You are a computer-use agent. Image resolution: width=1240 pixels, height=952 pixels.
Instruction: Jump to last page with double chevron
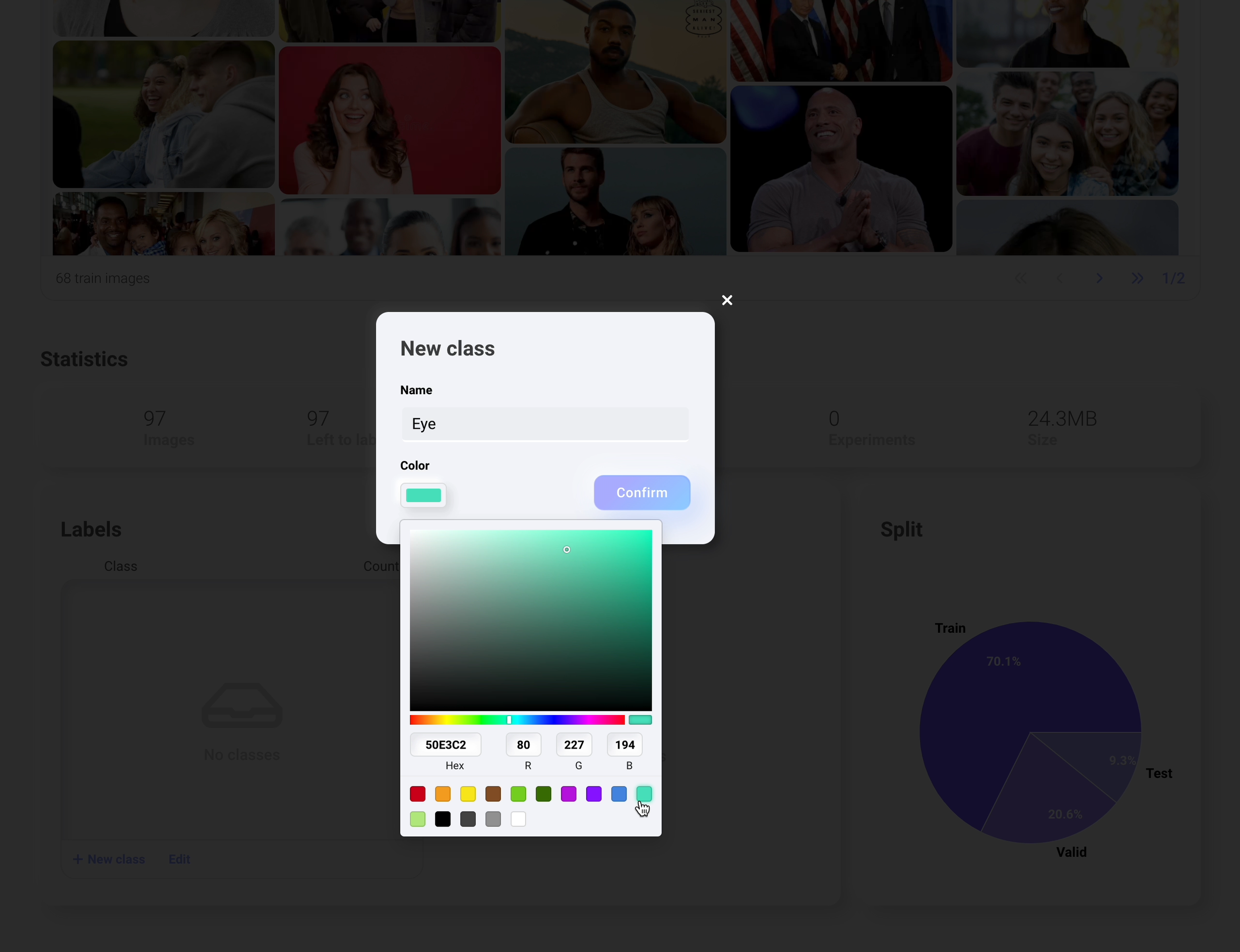[x=1137, y=278]
